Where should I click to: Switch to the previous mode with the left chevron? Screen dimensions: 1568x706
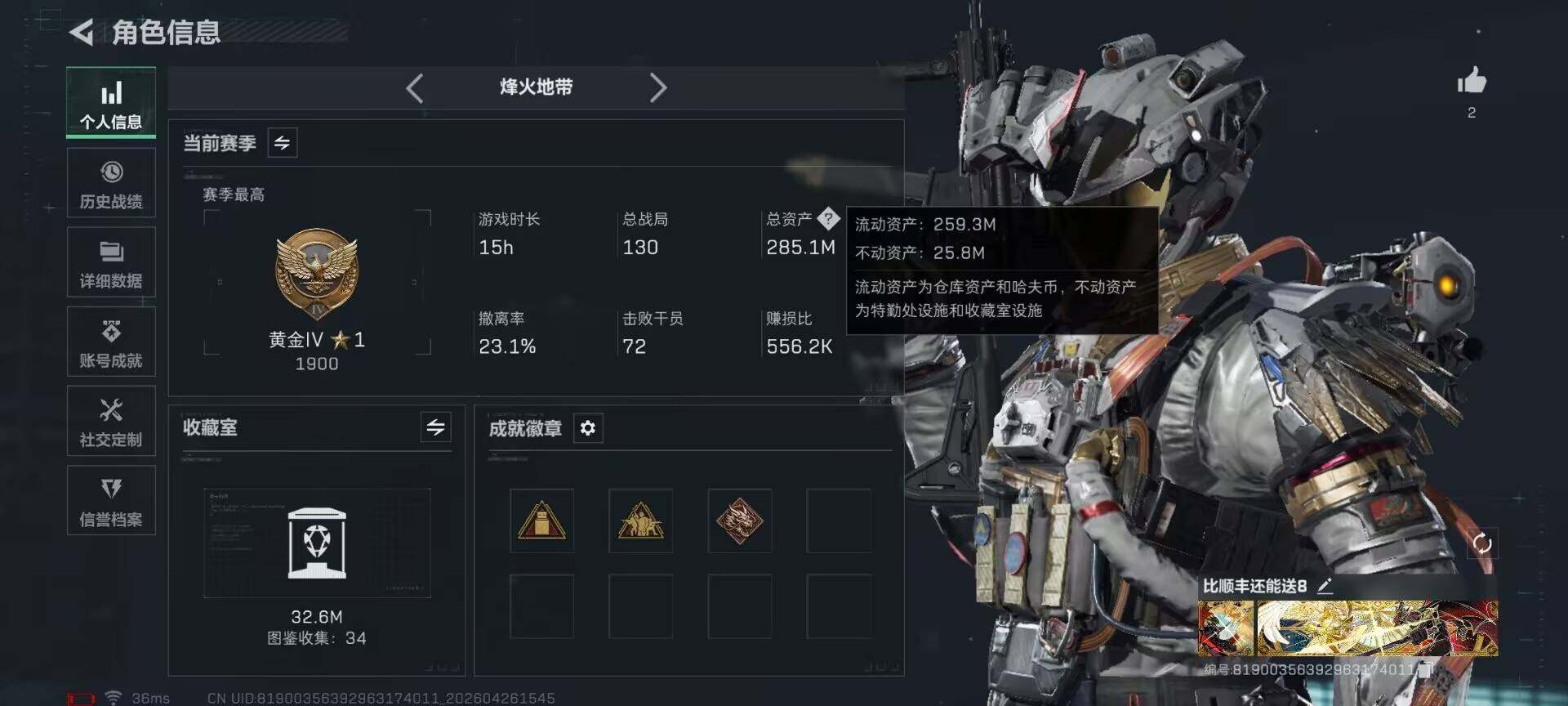(x=415, y=88)
